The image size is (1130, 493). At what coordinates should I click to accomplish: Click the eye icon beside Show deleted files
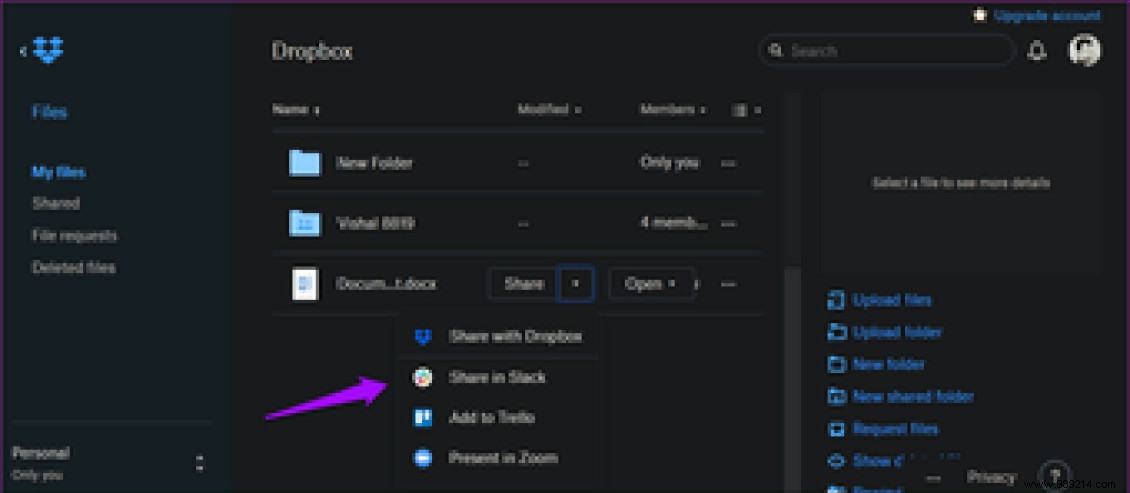836,461
